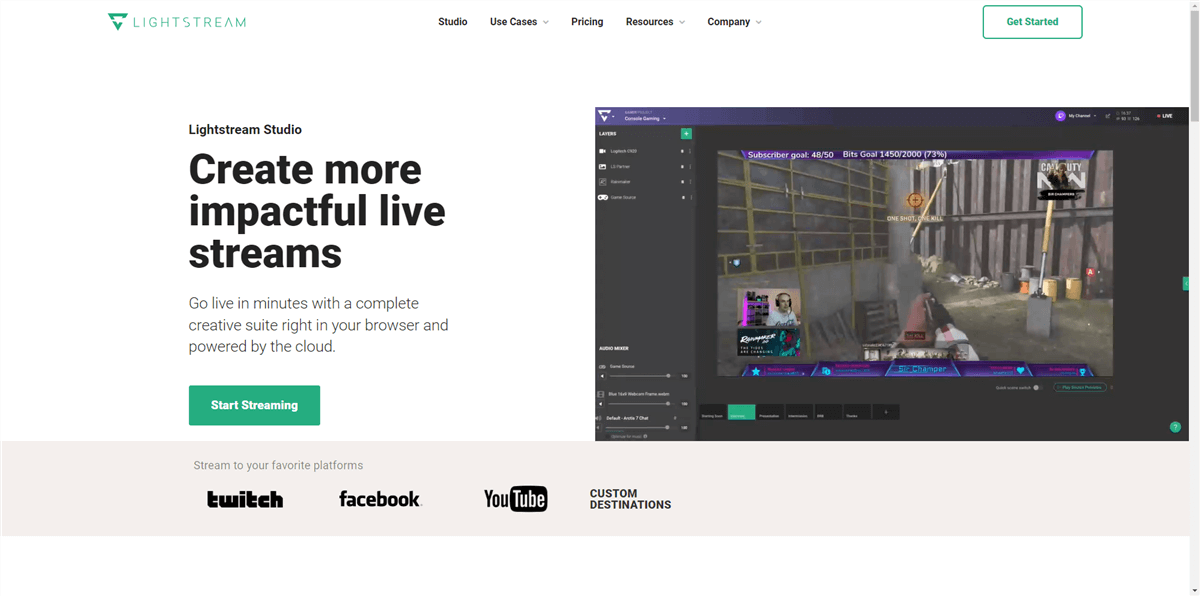
Task: Toggle visibility of Rainmaker layer
Action: point(683,182)
